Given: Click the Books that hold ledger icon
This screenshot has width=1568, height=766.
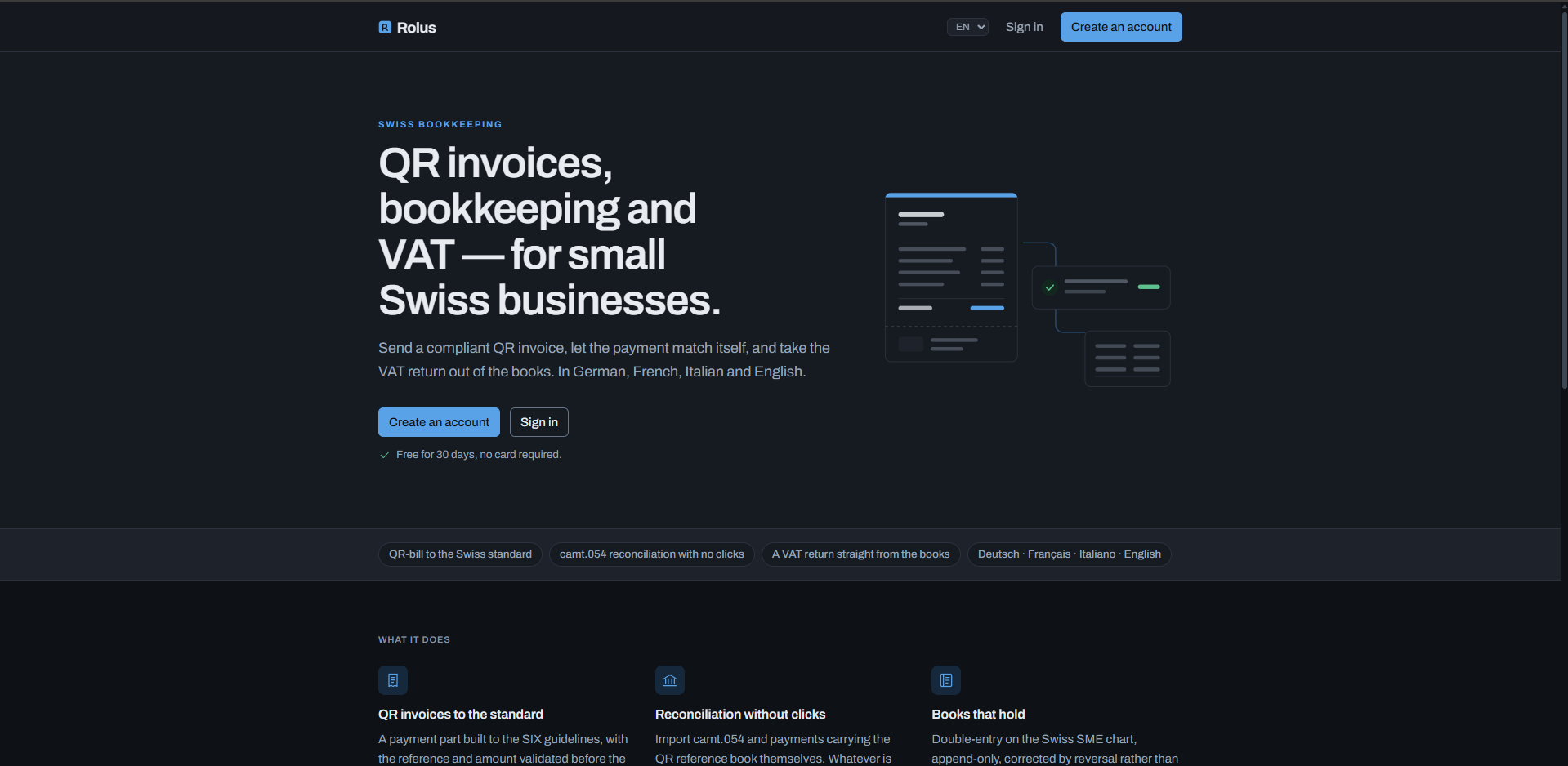Looking at the screenshot, I should tap(946, 680).
